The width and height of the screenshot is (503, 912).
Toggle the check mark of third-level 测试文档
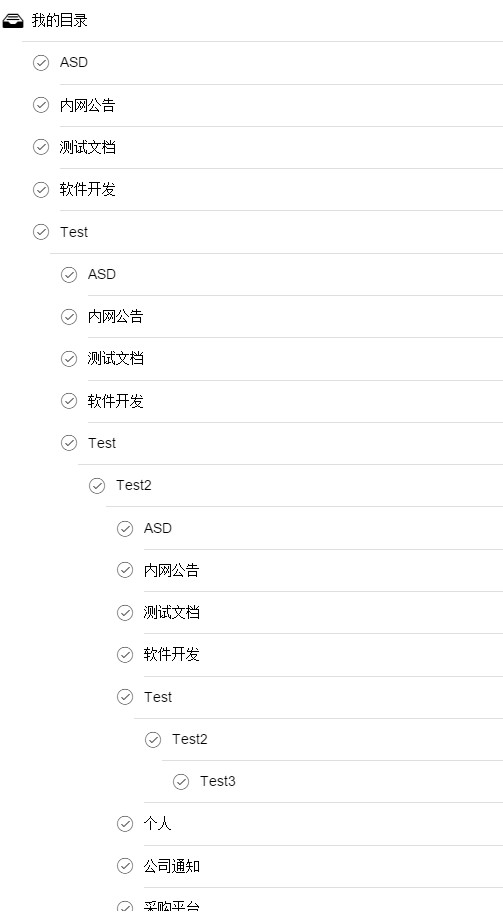coord(125,612)
